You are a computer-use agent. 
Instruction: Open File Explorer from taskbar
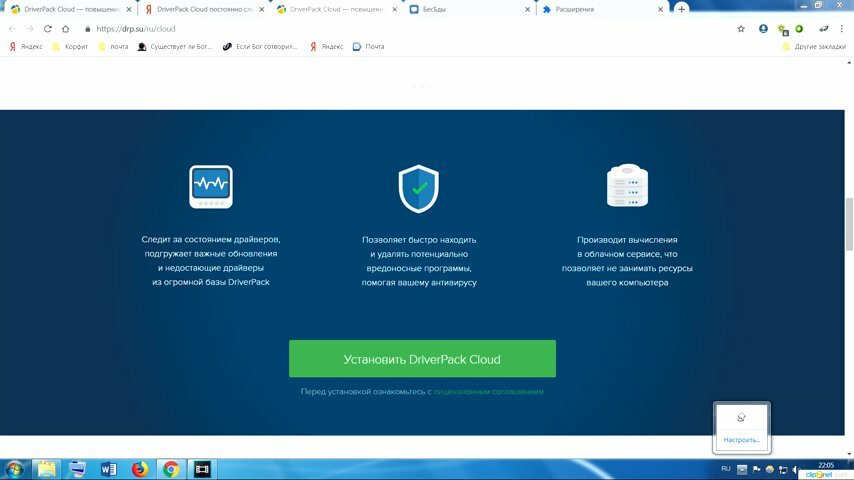46,469
